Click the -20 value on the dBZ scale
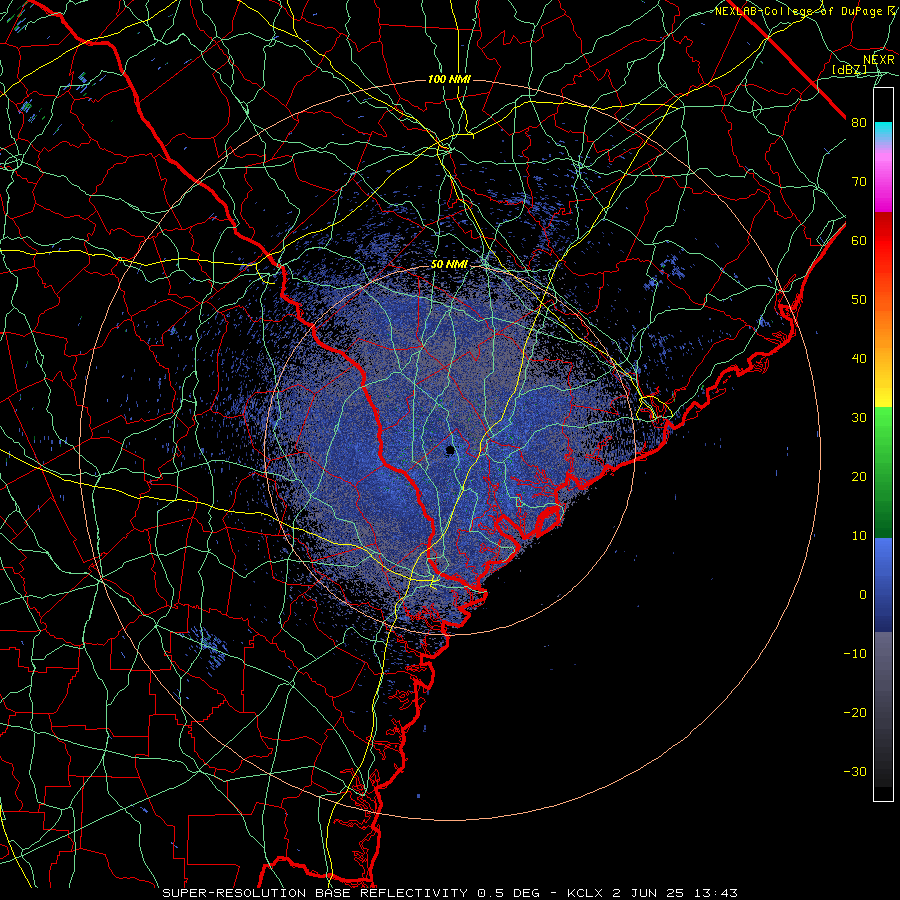 tap(855, 713)
